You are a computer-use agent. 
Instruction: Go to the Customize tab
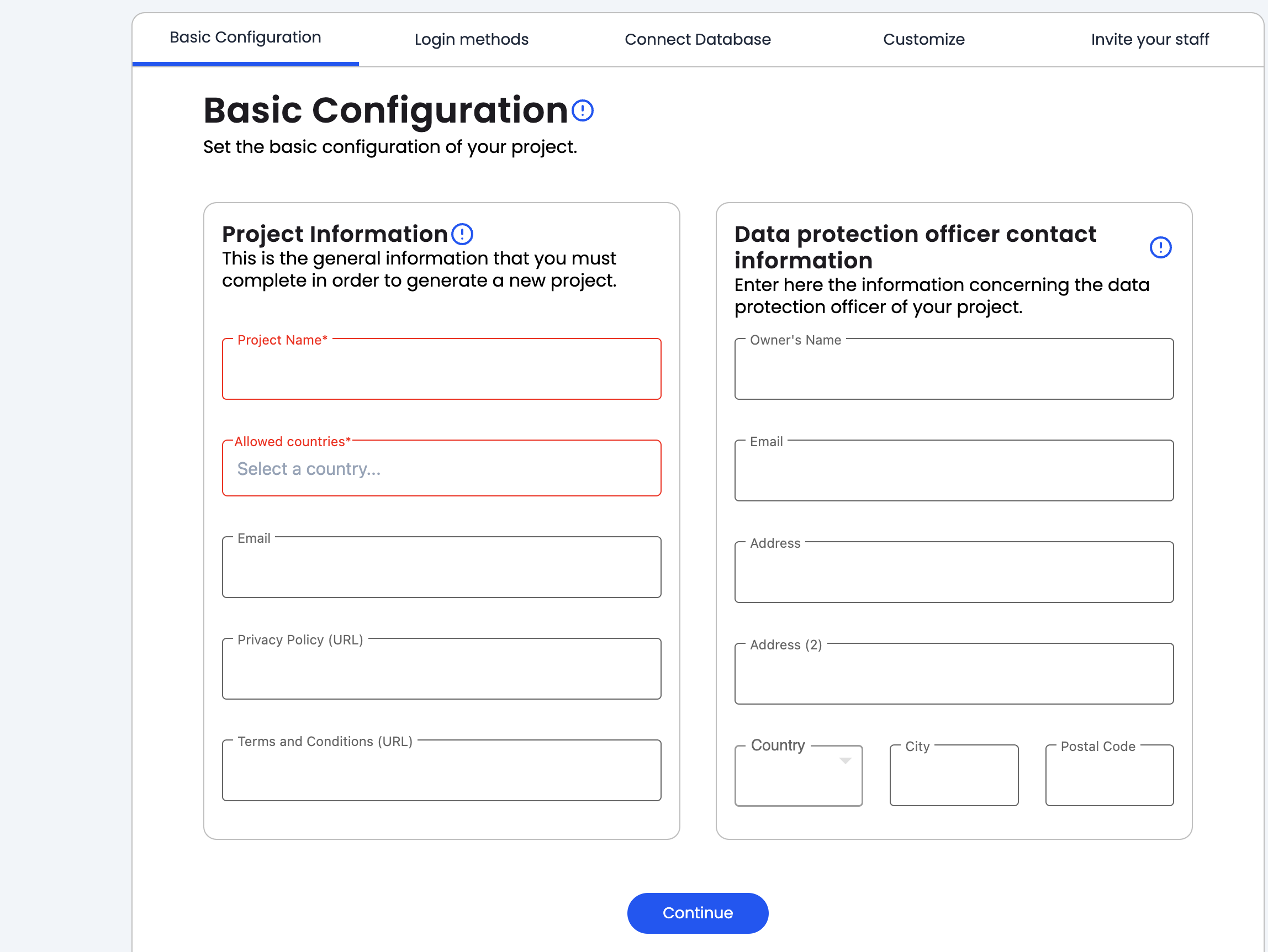tap(923, 40)
